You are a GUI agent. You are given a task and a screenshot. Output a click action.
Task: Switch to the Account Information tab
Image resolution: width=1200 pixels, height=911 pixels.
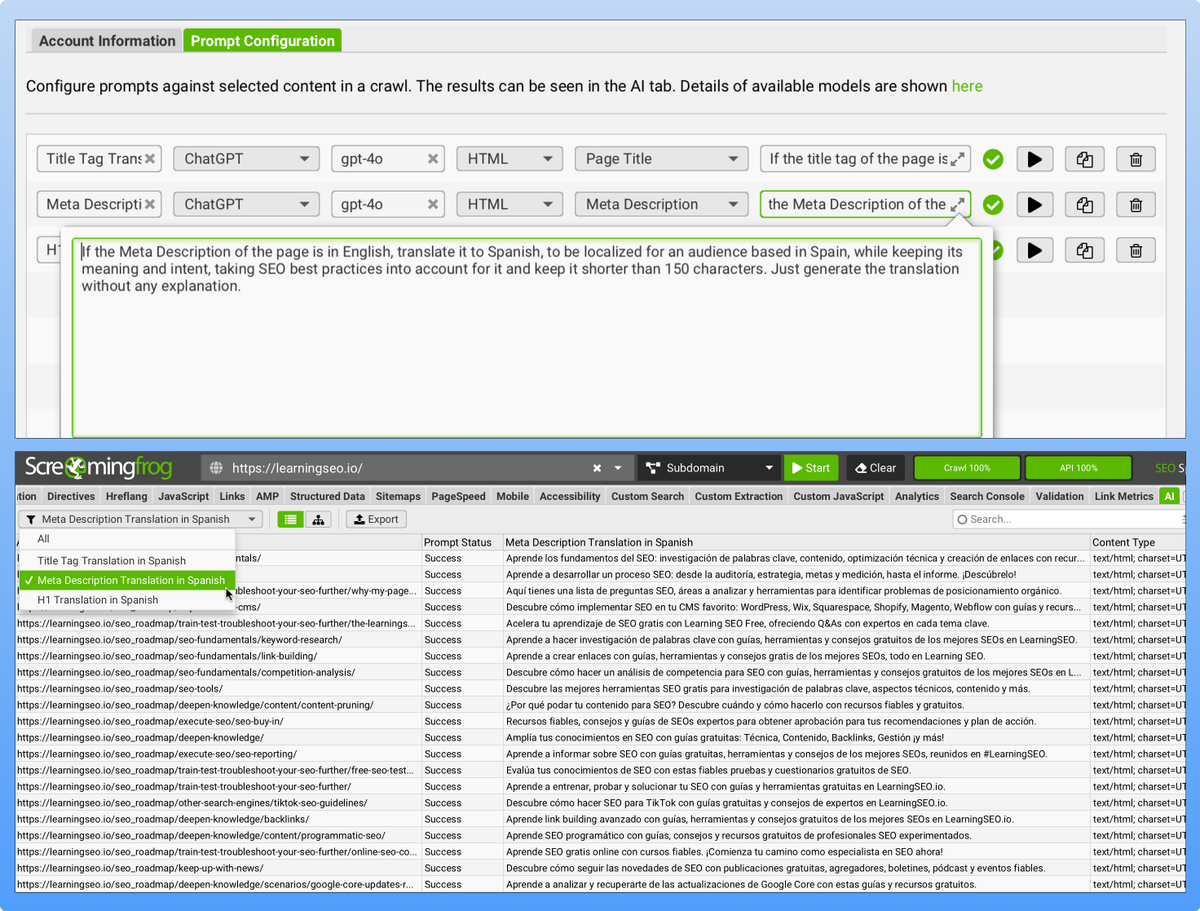click(106, 41)
